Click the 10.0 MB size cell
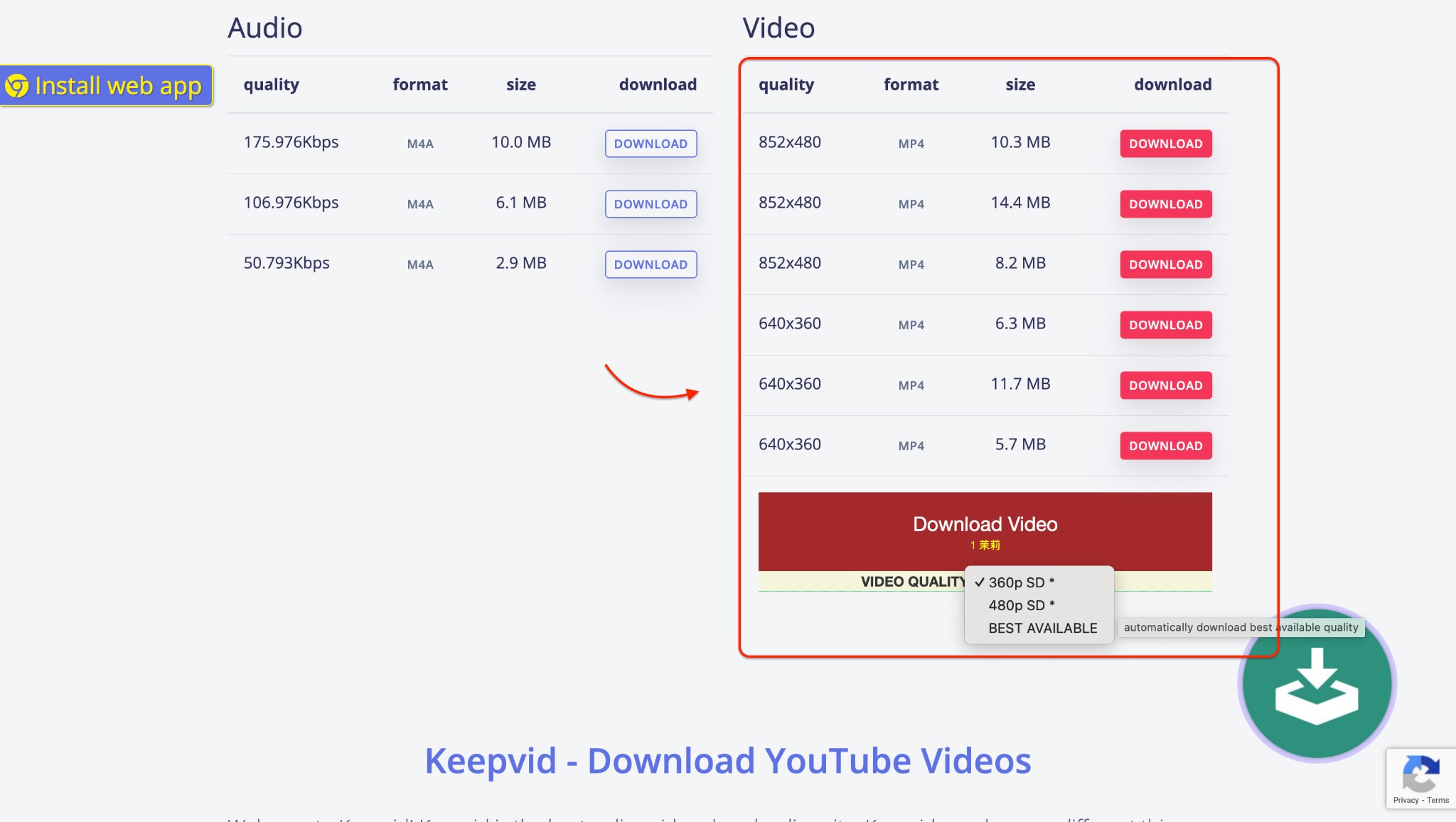This screenshot has width=1456, height=822. pos(521,142)
